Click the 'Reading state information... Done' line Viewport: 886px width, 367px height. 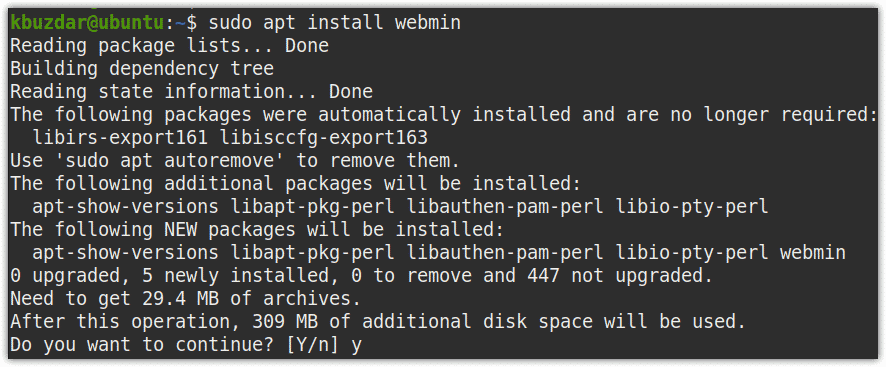pos(192,92)
